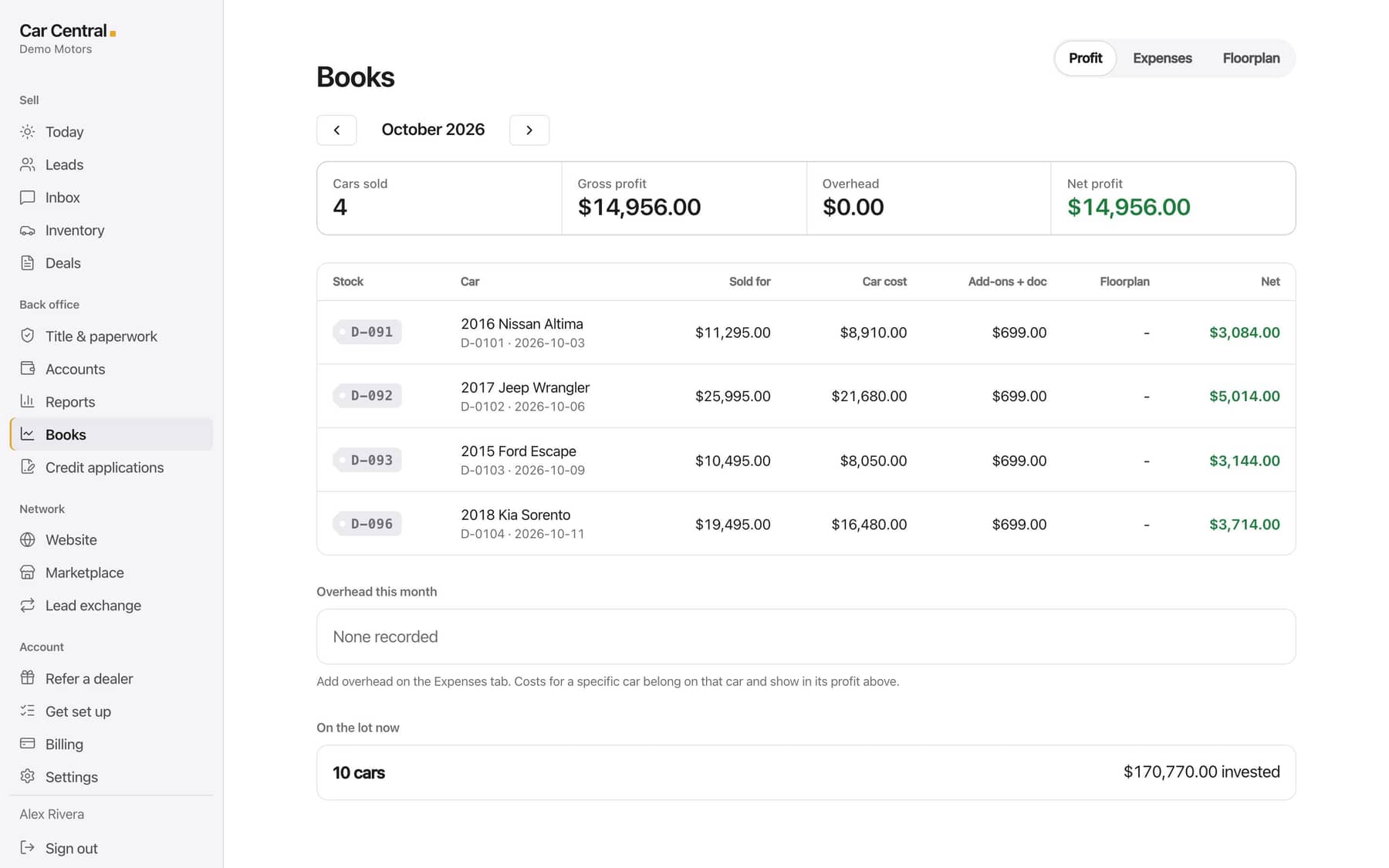Select the 2015 Ford Escape car name
This screenshot has width=1389, height=868.
click(x=519, y=451)
